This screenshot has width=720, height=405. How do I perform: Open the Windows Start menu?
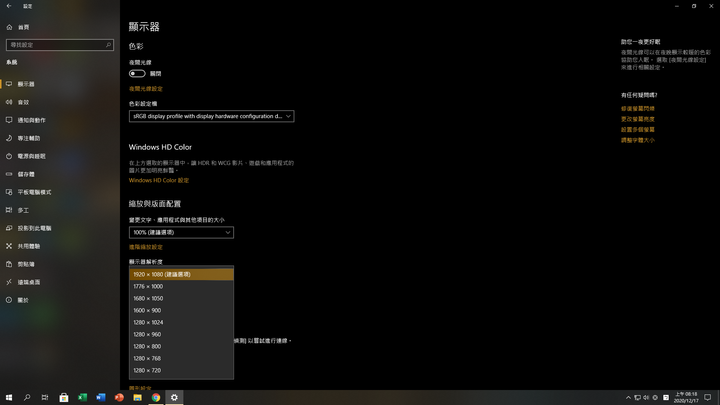[x=9, y=398]
